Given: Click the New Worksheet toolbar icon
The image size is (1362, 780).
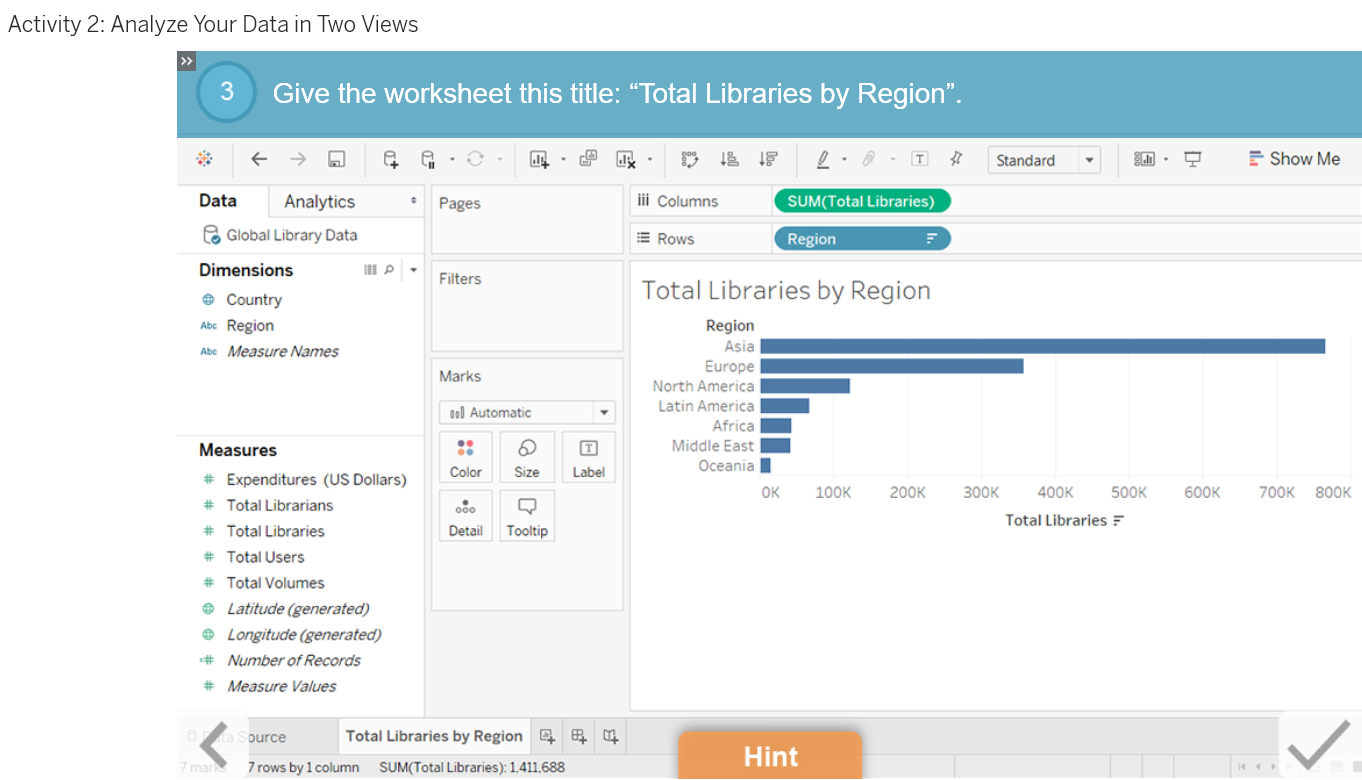Looking at the screenshot, I should click(x=540, y=159).
